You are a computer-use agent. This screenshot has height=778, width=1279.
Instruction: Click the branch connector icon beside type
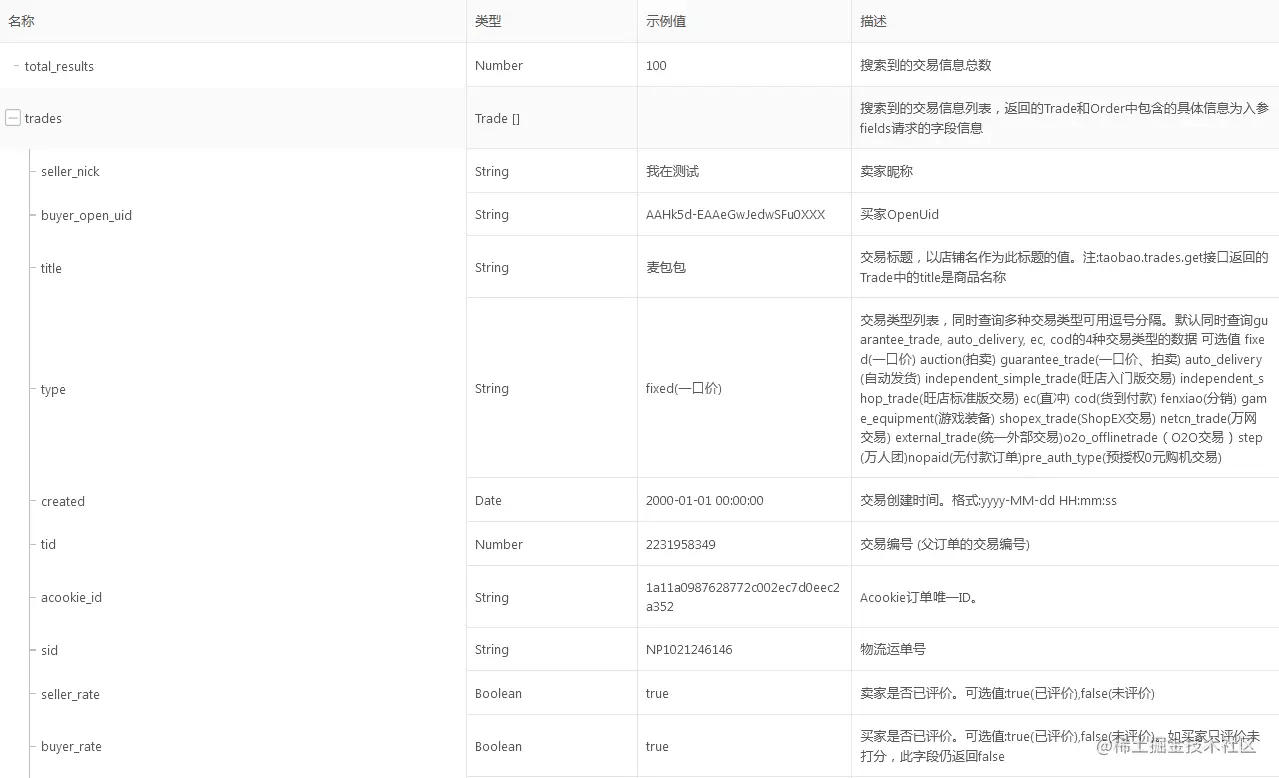tap(31, 389)
